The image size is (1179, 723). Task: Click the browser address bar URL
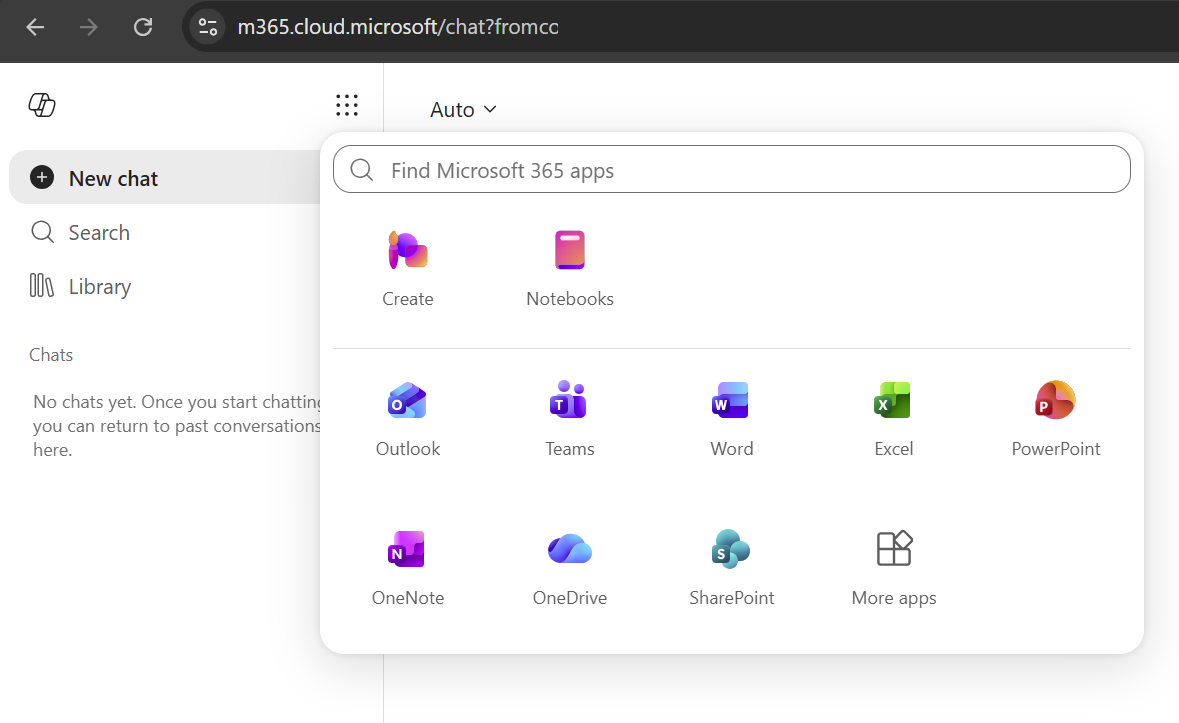(398, 27)
